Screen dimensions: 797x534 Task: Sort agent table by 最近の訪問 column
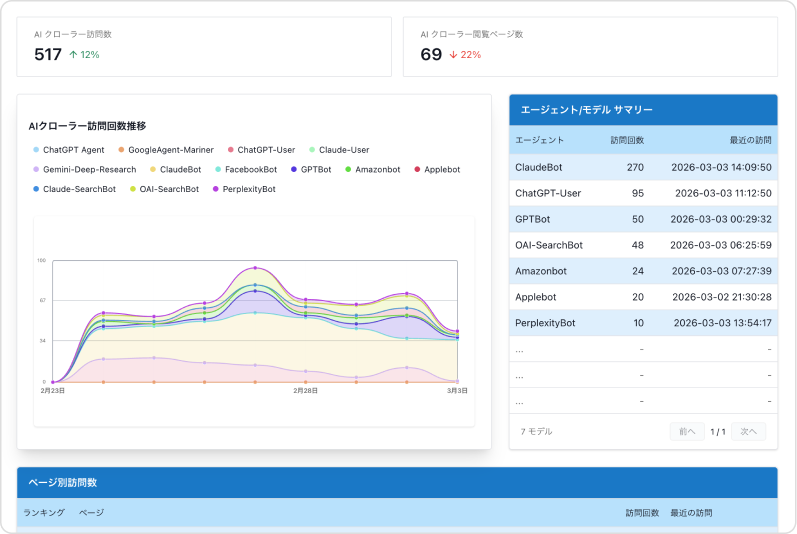point(749,140)
